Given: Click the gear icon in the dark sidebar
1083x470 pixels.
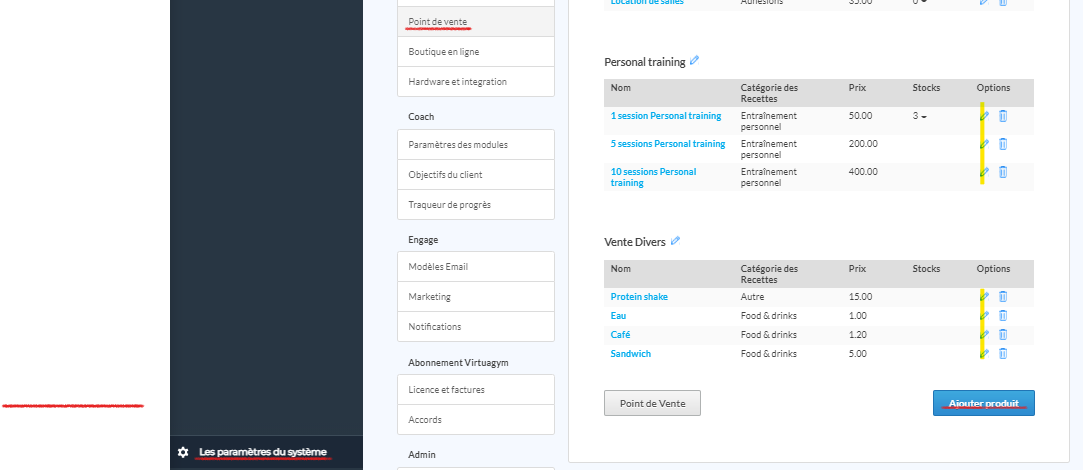Looking at the screenshot, I should click(183, 452).
